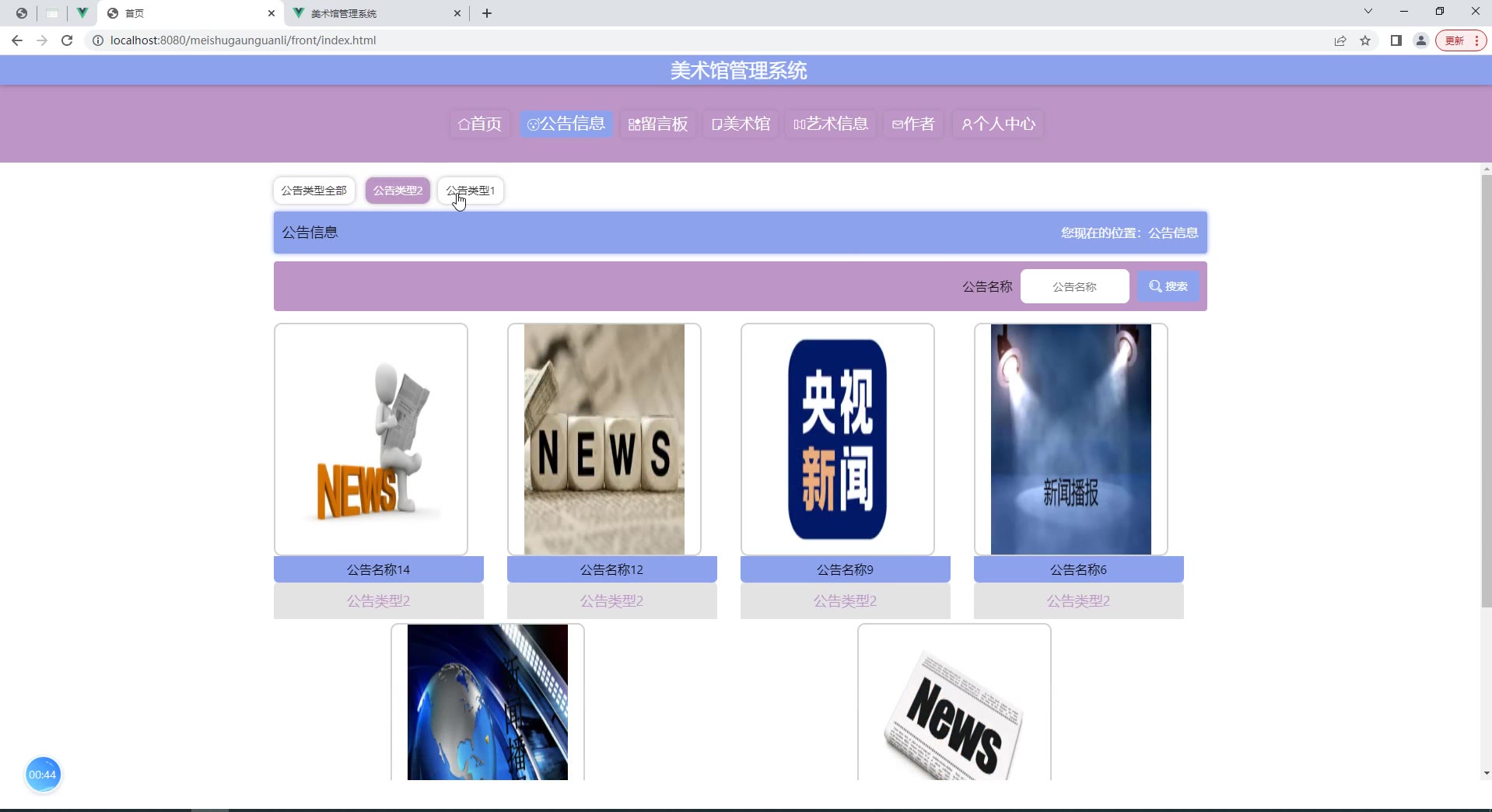
Task: Click the page vertical scrollbar
Action: (x=1487, y=390)
